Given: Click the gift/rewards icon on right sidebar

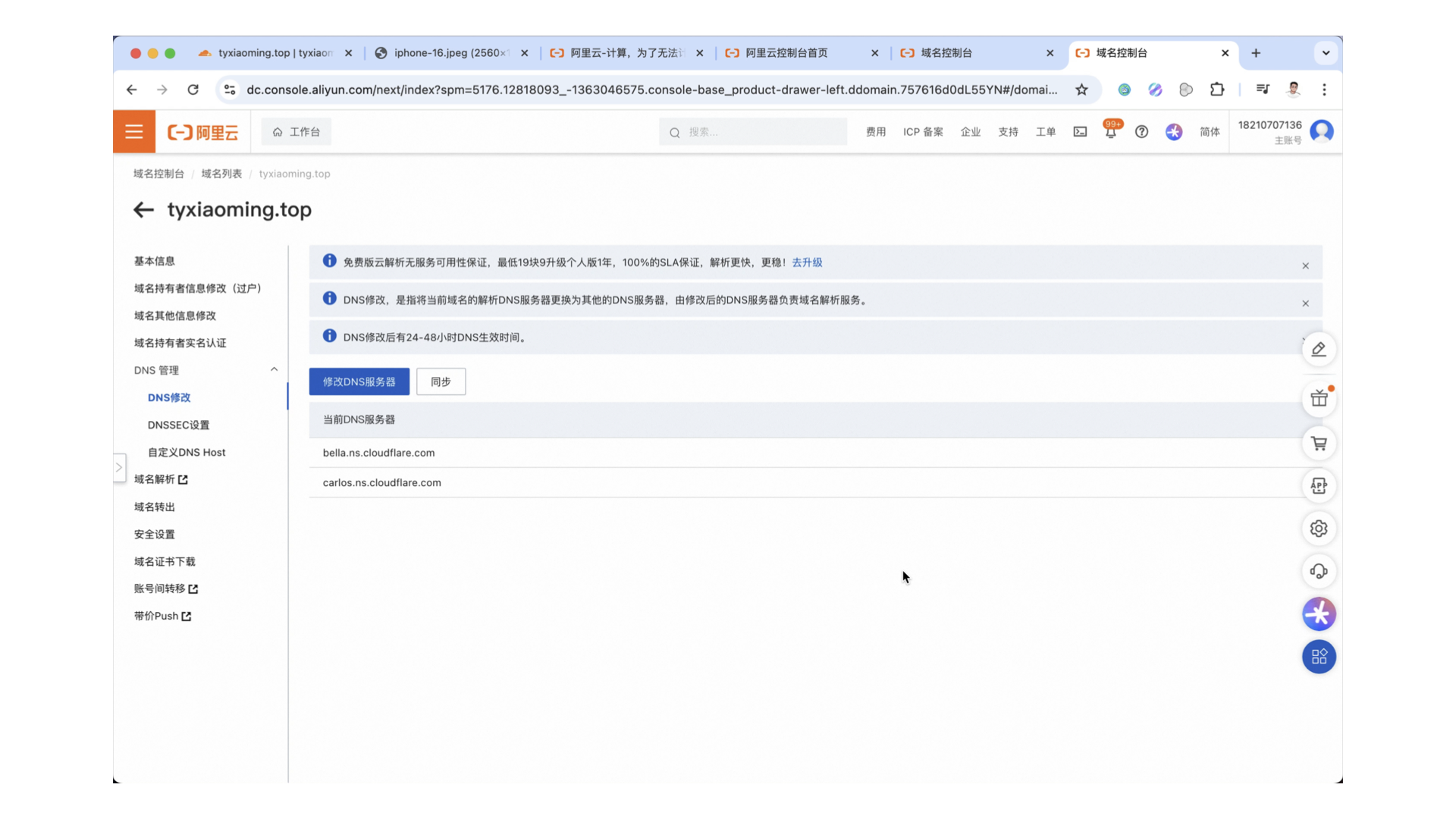Looking at the screenshot, I should pyautogui.click(x=1319, y=398).
